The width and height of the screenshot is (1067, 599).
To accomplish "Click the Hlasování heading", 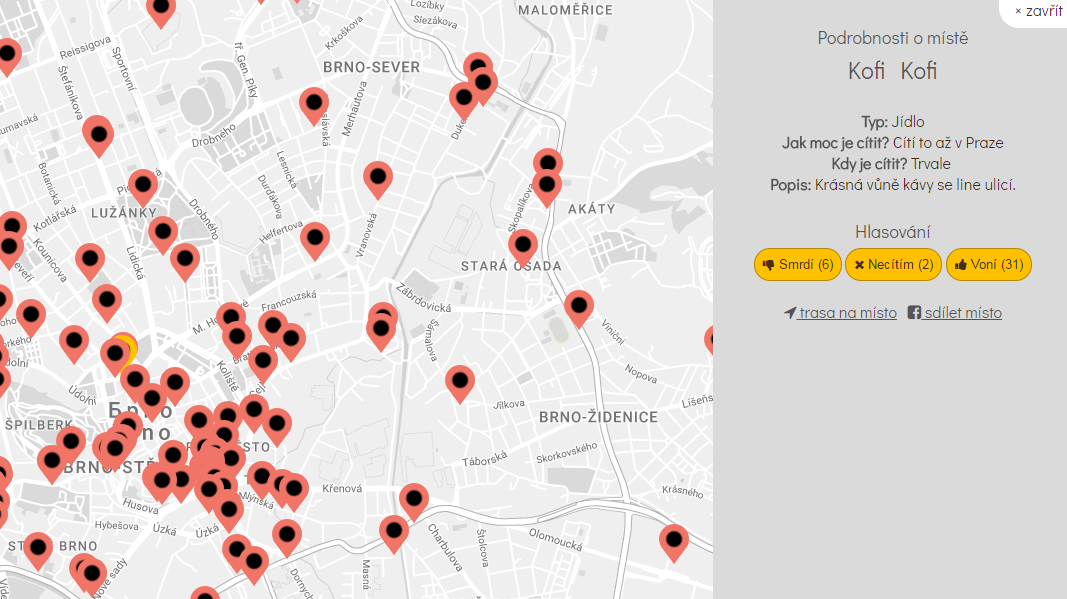I will pos(893,232).
